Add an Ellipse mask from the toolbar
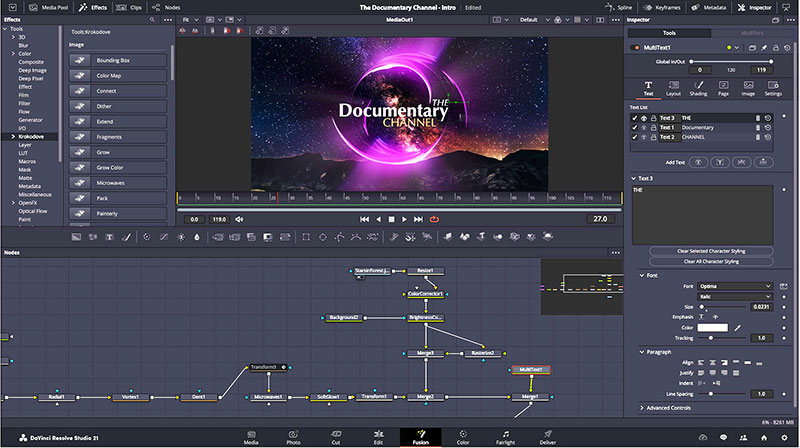800x448 pixels. click(x=322, y=237)
